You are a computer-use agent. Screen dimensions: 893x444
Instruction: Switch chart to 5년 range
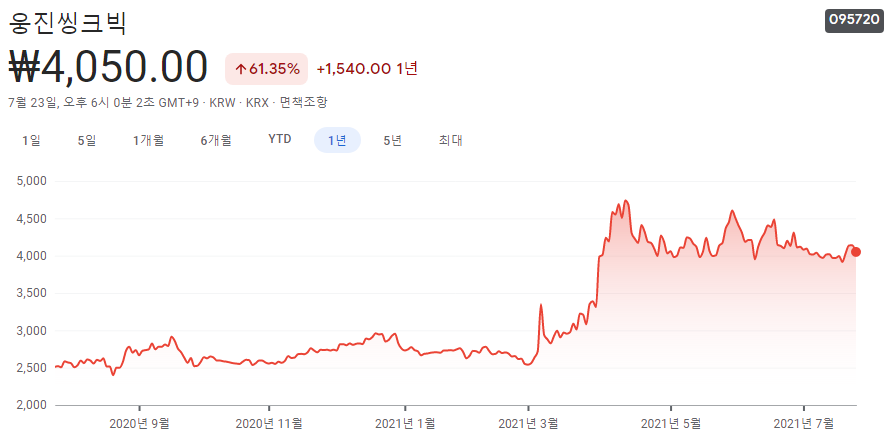[393, 140]
